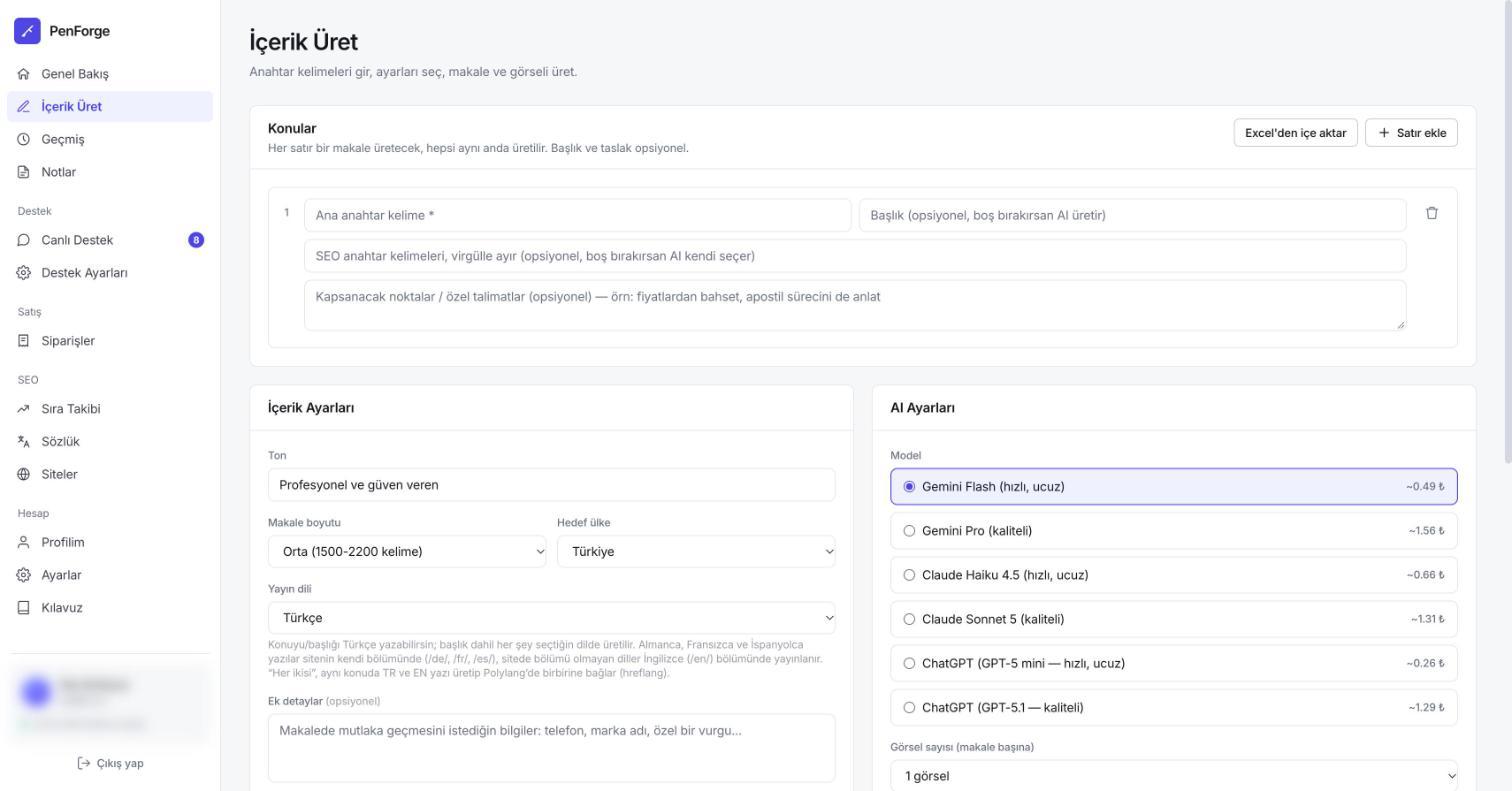This screenshot has width=1512, height=791.
Task: Click the SEO anahtar kelimeleri field
Action: click(x=855, y=256)
